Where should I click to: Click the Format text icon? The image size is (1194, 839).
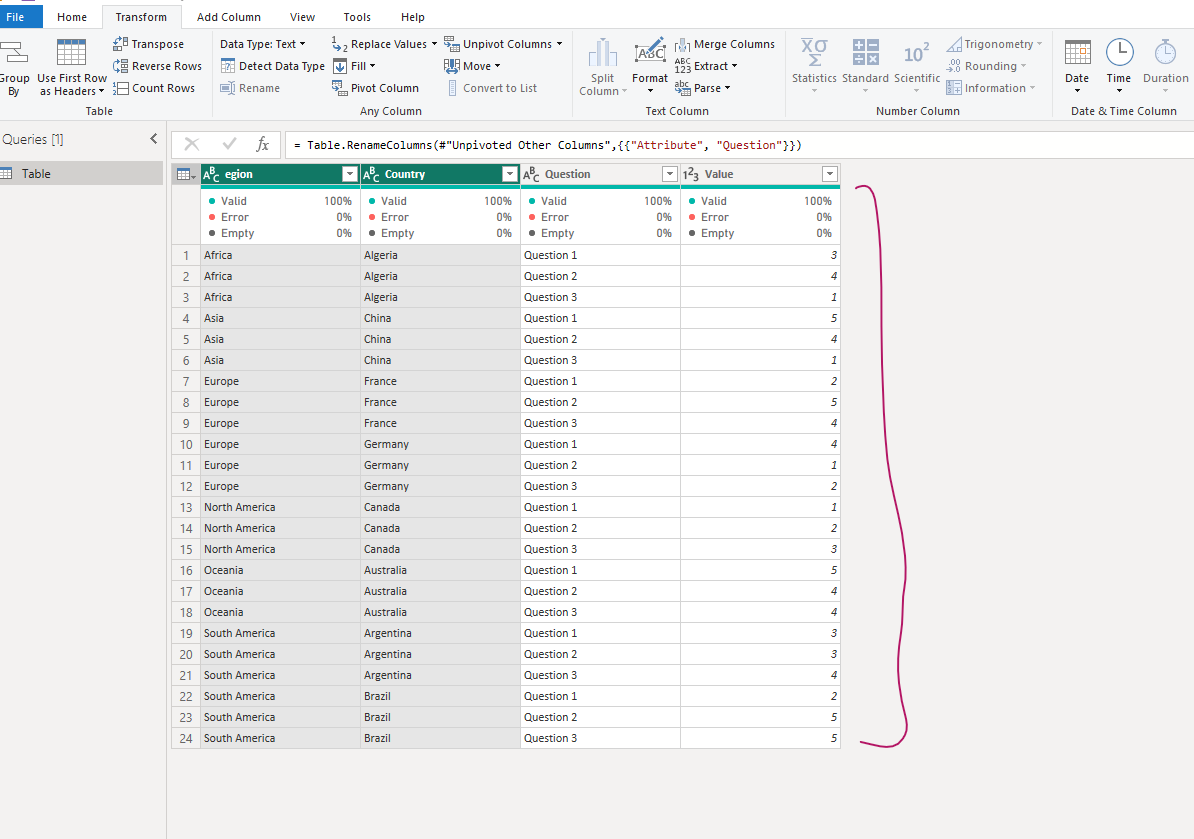[x=650, y=52]
